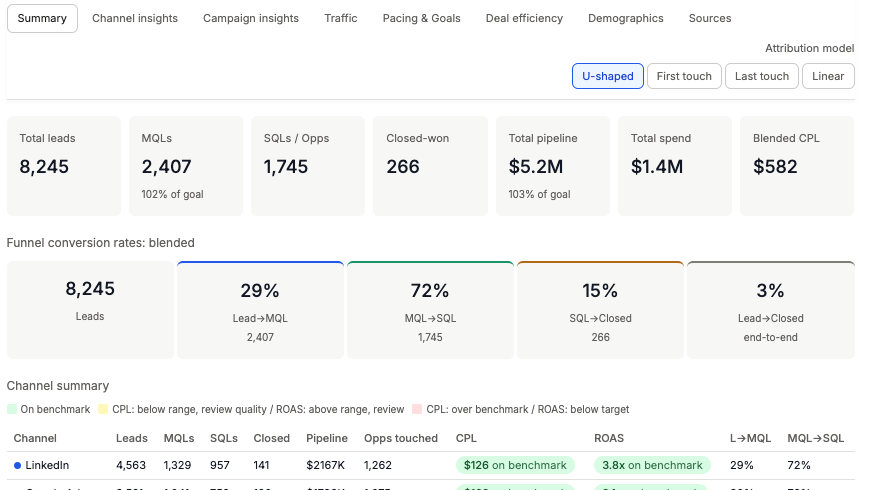872x490 pixels.
Task: Click the $126 on benchmark CPL badge
Action: point(516,466)
